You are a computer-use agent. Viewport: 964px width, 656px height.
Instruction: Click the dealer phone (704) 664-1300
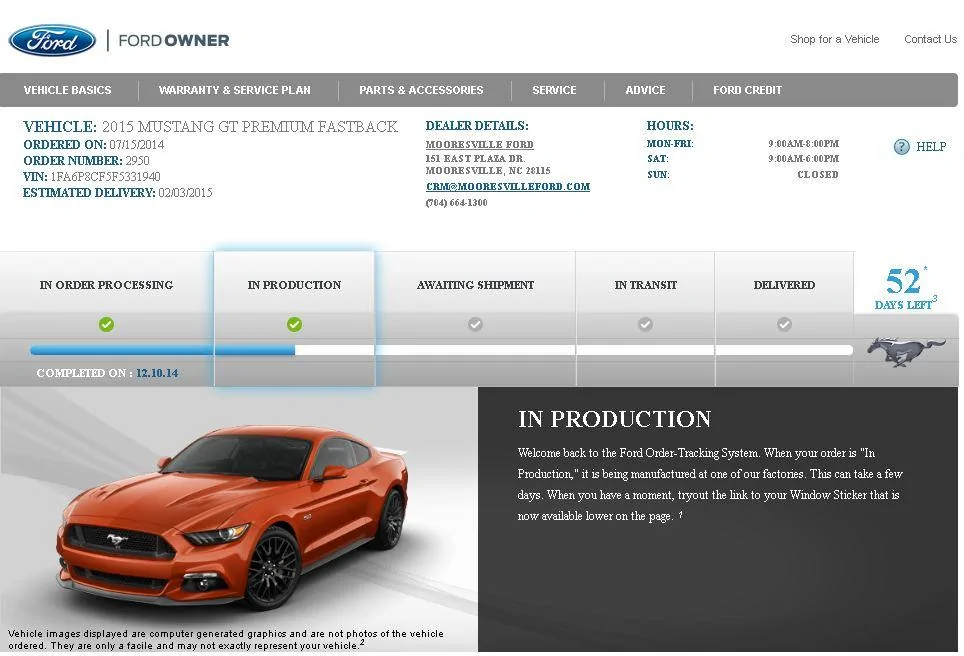(456, 202)
